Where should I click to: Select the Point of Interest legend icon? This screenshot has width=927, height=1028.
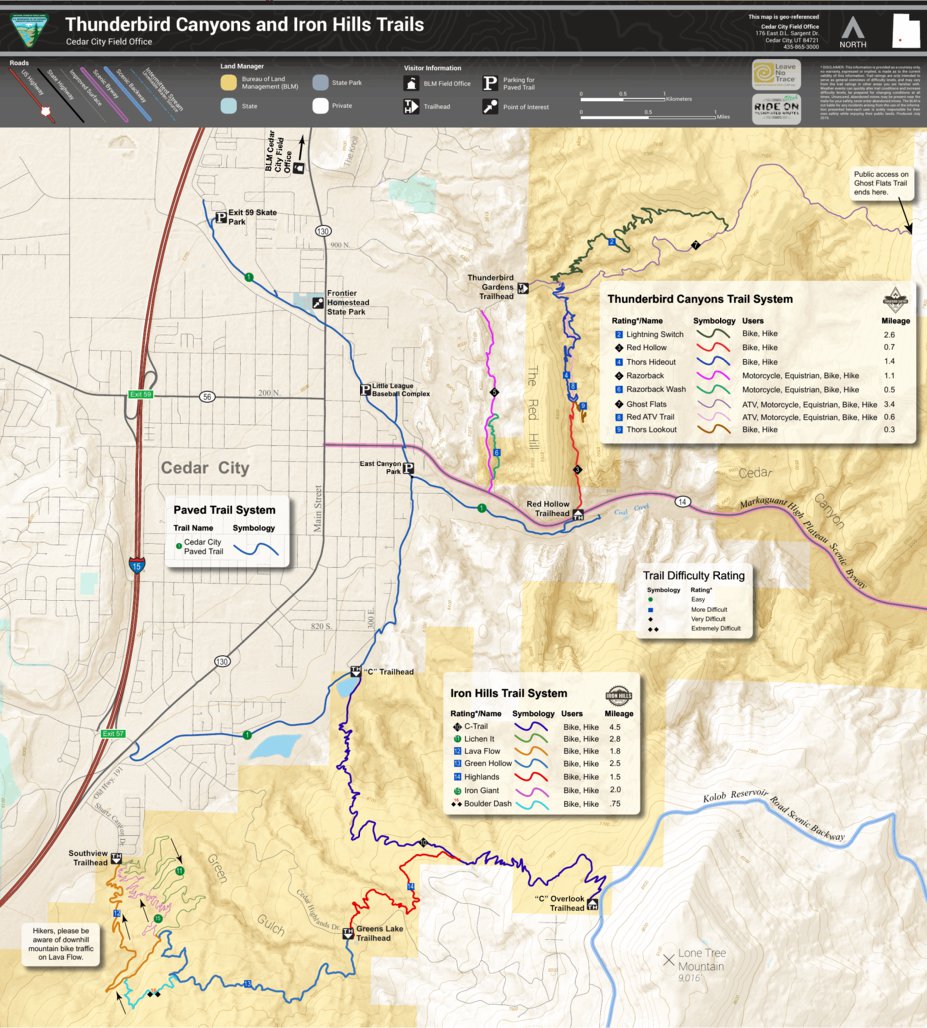490,106
